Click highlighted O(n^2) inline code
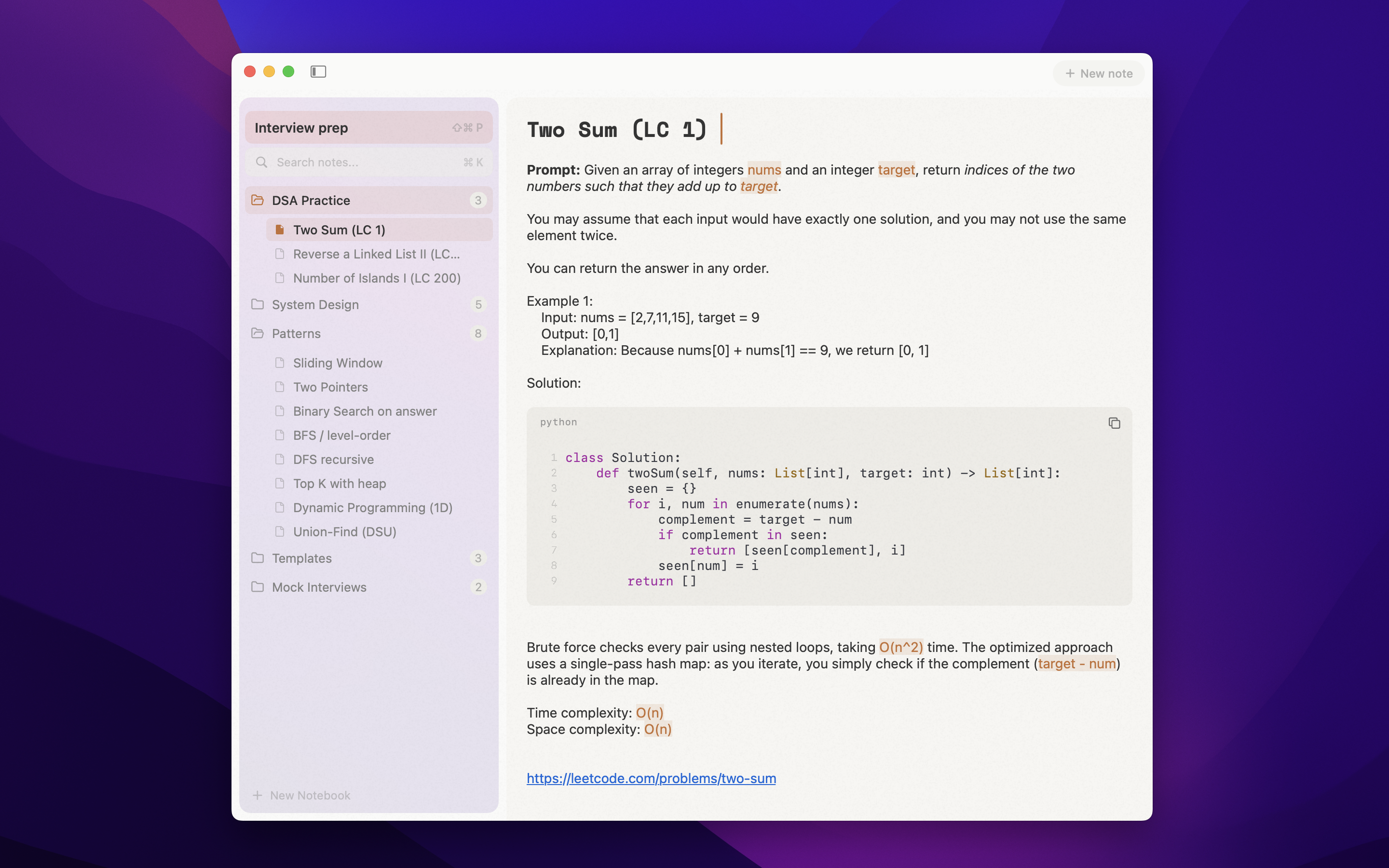This screenshot has width=1389, height=868. coord(900,647)
